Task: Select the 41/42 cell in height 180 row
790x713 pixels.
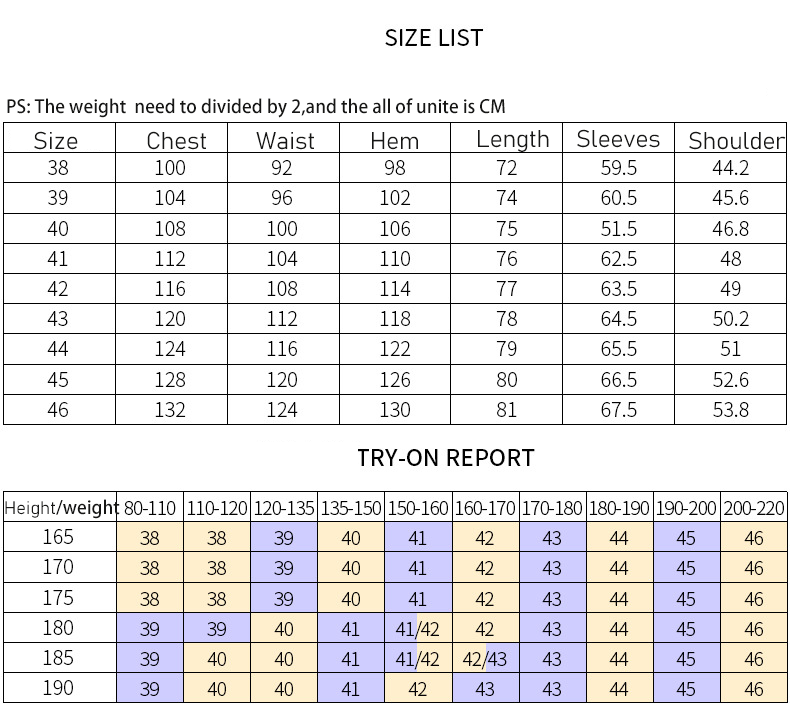Action: point(418,630)
